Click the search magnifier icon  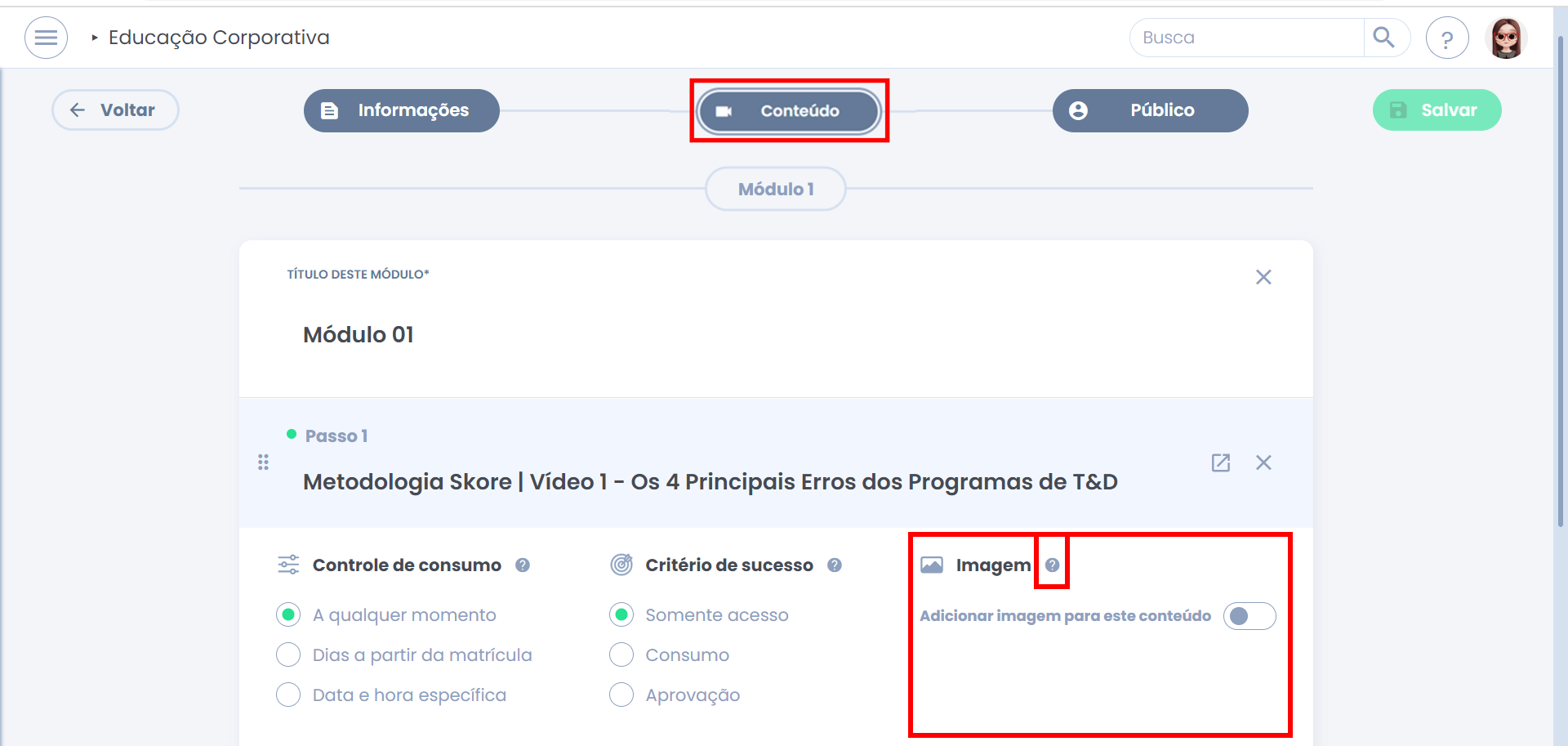pos(1383,38)
